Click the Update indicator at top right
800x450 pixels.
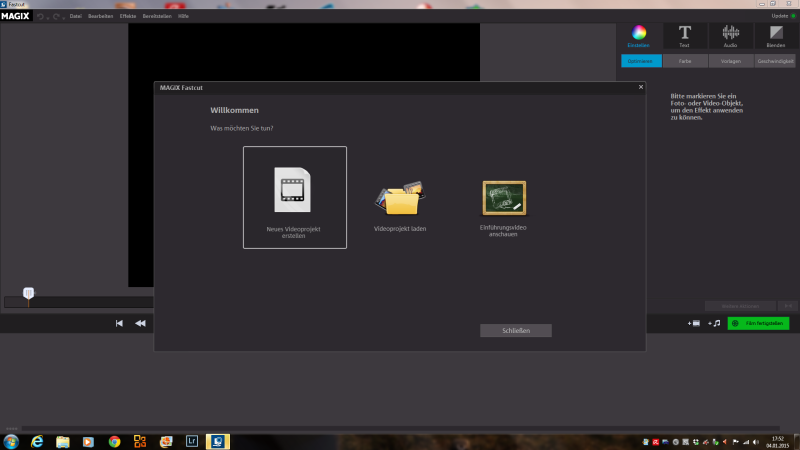tap(783, 16)
